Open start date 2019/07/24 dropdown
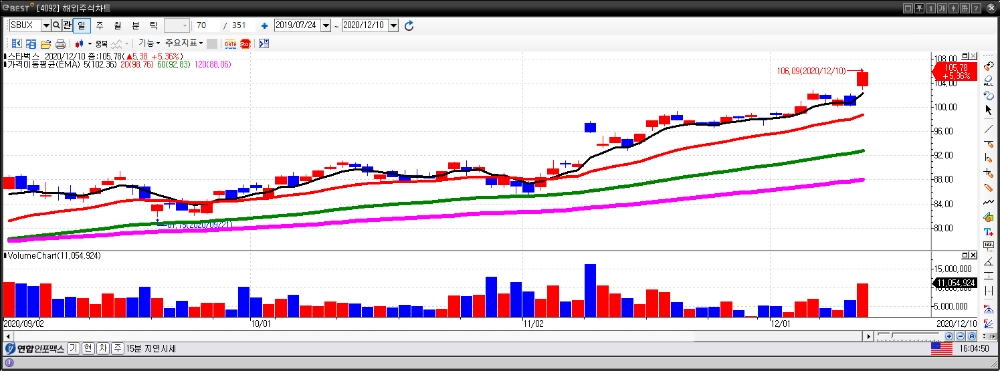 click(x=326, y=25)
